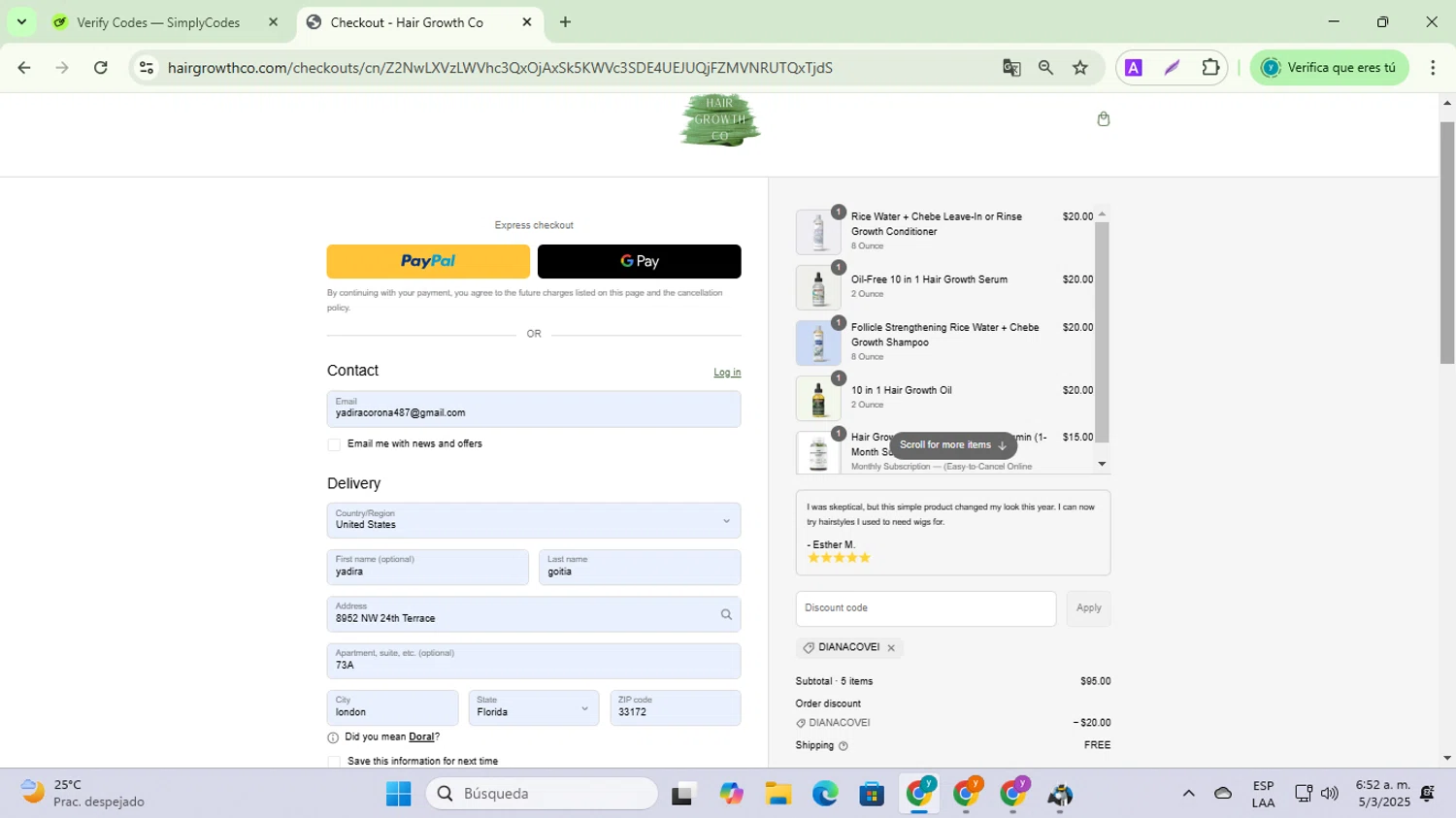Viewport: 1456px width, 818px height.
Task: Click the taskbar Búsqueda search box
Action: 542,794
